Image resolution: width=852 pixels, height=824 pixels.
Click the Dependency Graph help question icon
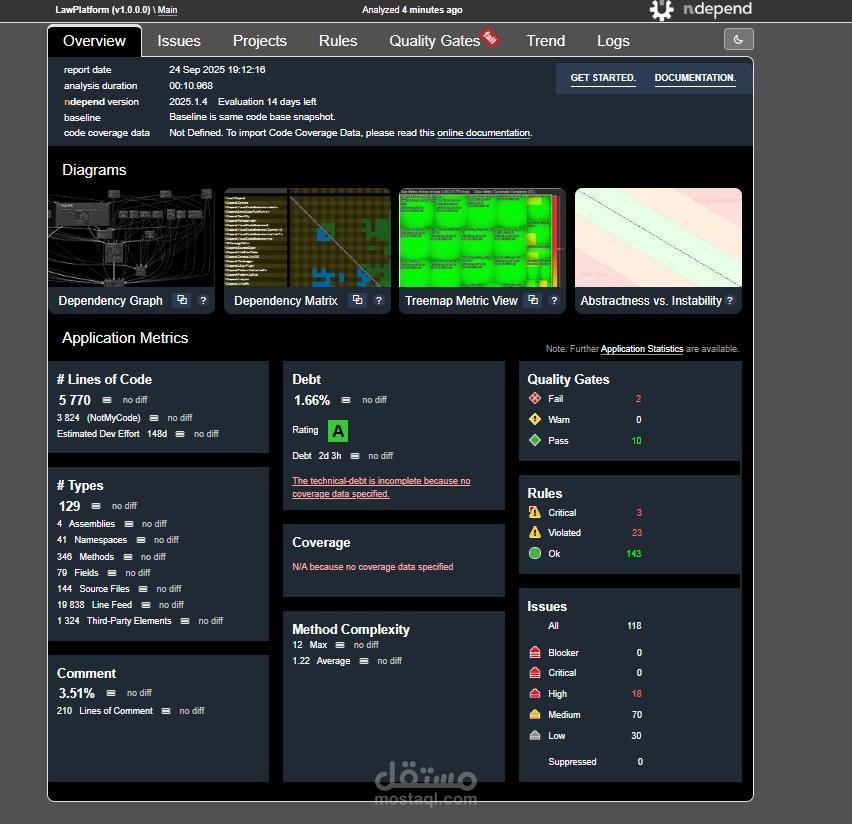pos(203,300)
